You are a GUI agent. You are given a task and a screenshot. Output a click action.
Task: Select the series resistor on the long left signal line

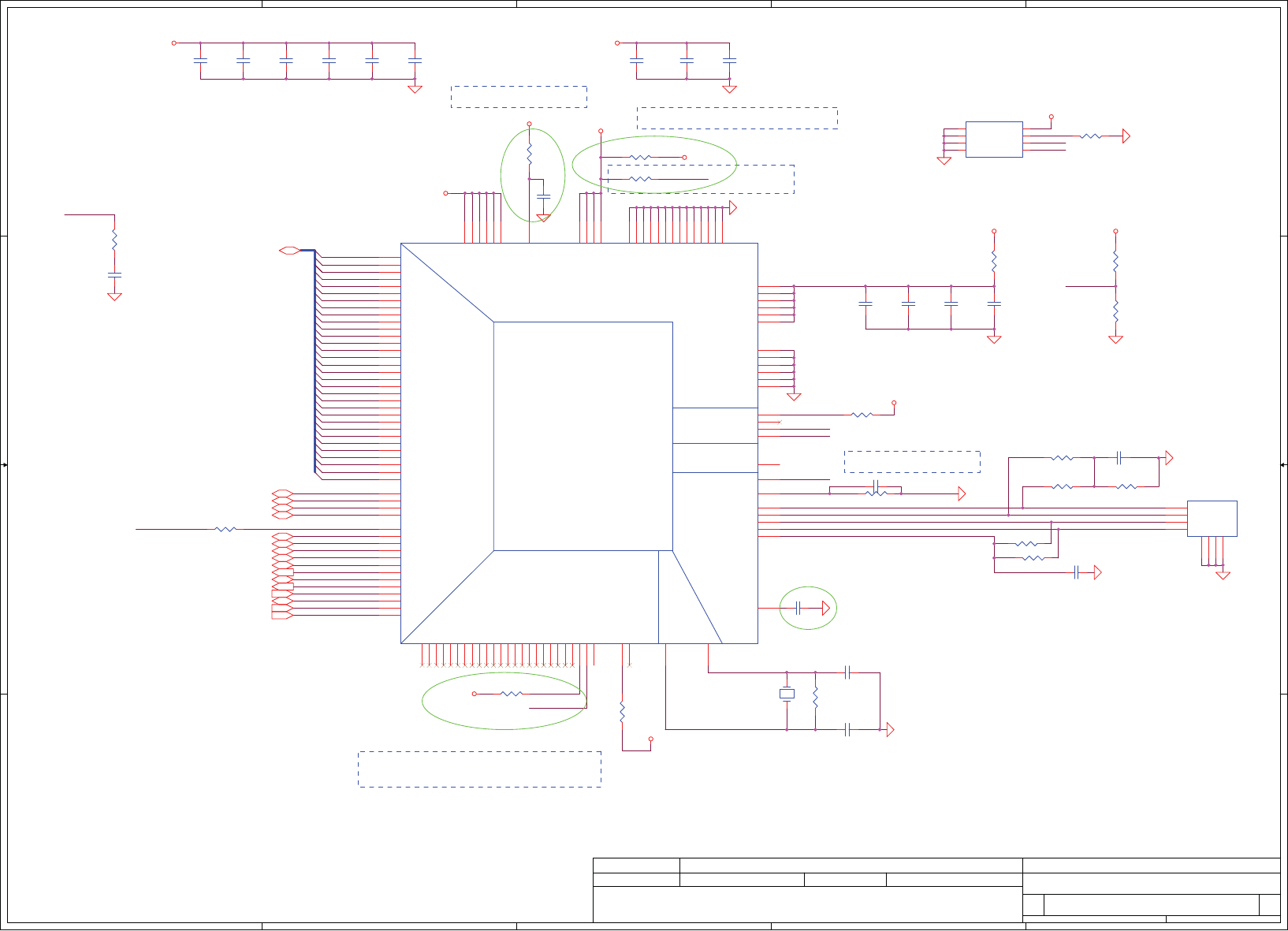(x=225, y=529)
